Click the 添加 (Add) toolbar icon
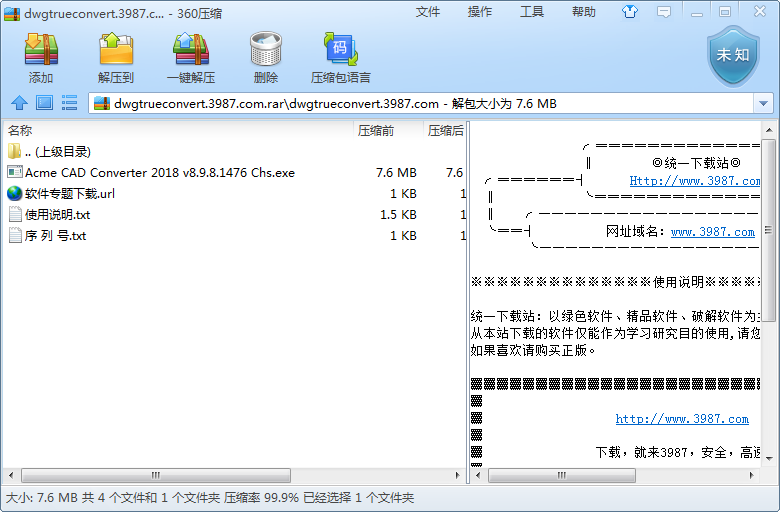 pos(41,50)
